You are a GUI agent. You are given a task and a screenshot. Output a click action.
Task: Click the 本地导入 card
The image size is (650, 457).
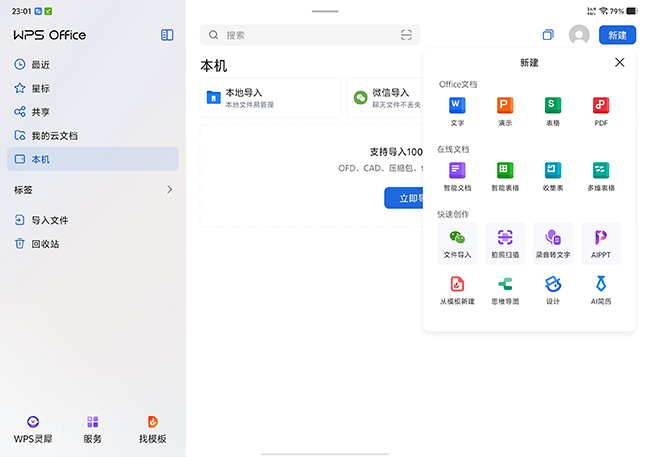[x=270, y=97]
